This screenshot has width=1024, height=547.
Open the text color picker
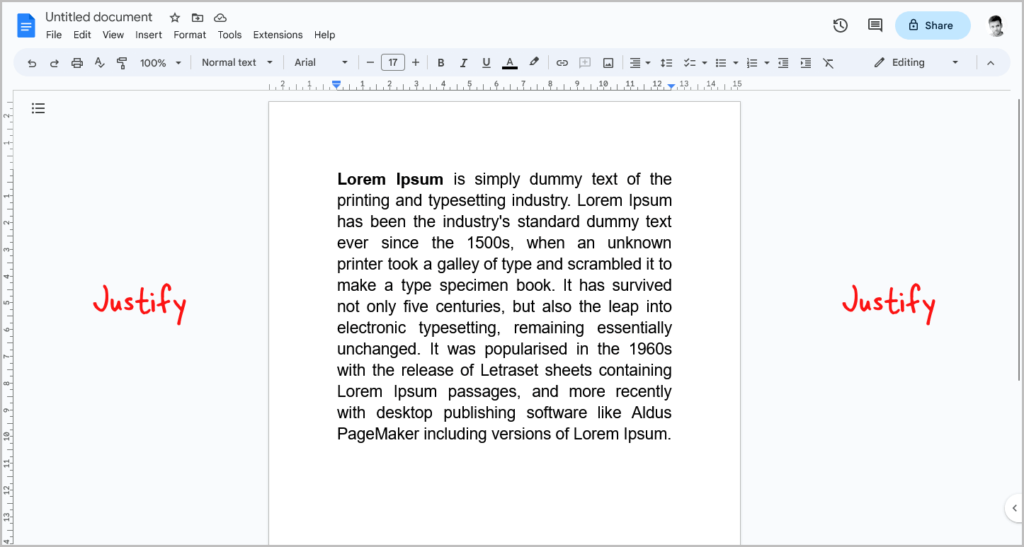(510, 63)
